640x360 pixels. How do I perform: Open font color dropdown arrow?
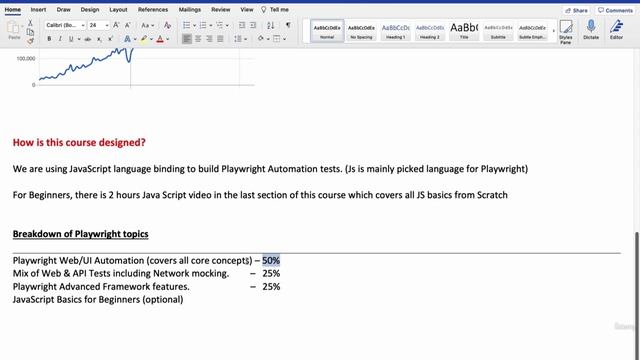(168, 39)
